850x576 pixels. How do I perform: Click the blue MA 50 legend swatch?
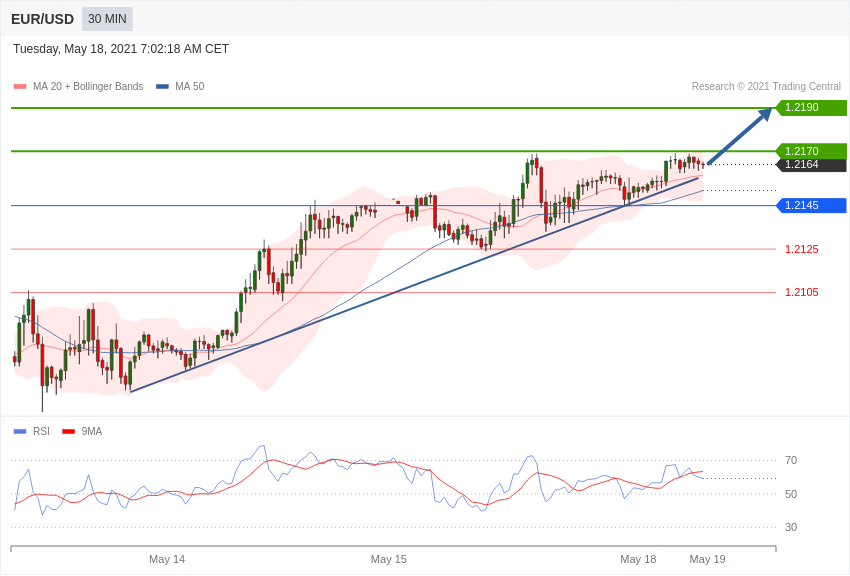pyautogui.click(x=162, y=87)
